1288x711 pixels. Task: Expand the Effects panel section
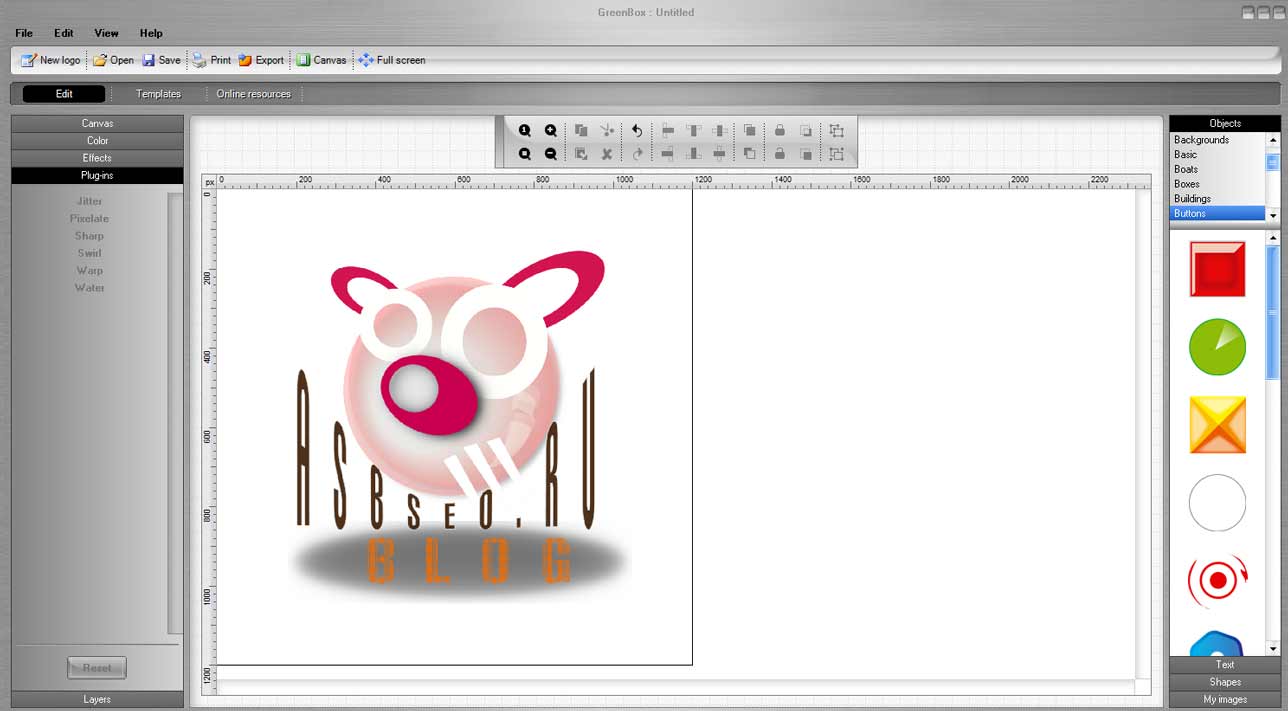pos(97,158)
